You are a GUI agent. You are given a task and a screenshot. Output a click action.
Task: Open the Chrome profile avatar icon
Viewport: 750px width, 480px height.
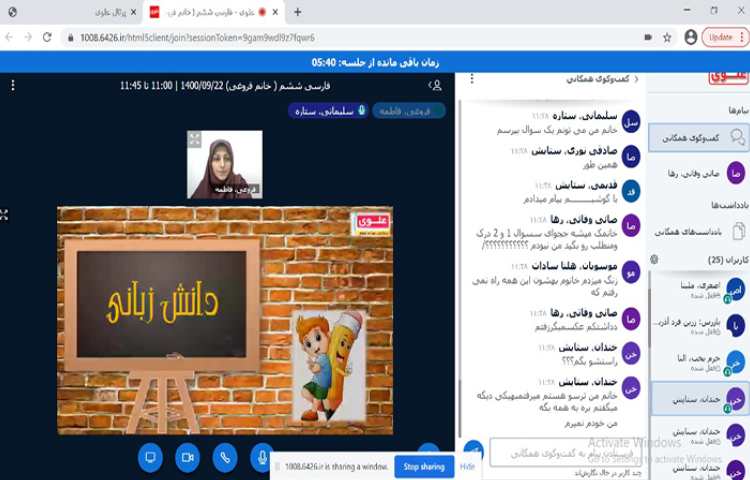click(x=691, y=37)
